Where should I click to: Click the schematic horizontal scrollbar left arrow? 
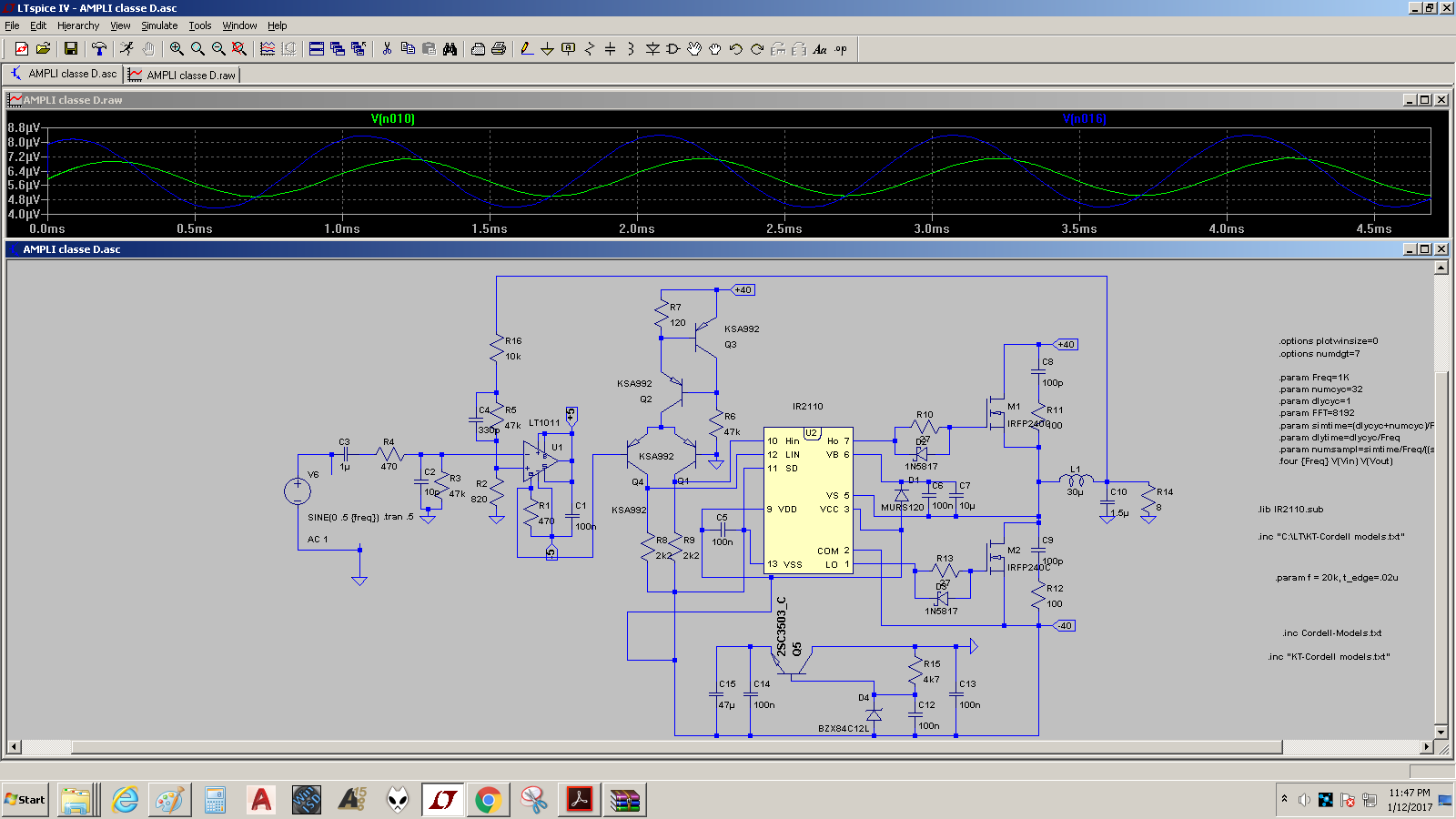pyautogui.click(x=14, y=747)
